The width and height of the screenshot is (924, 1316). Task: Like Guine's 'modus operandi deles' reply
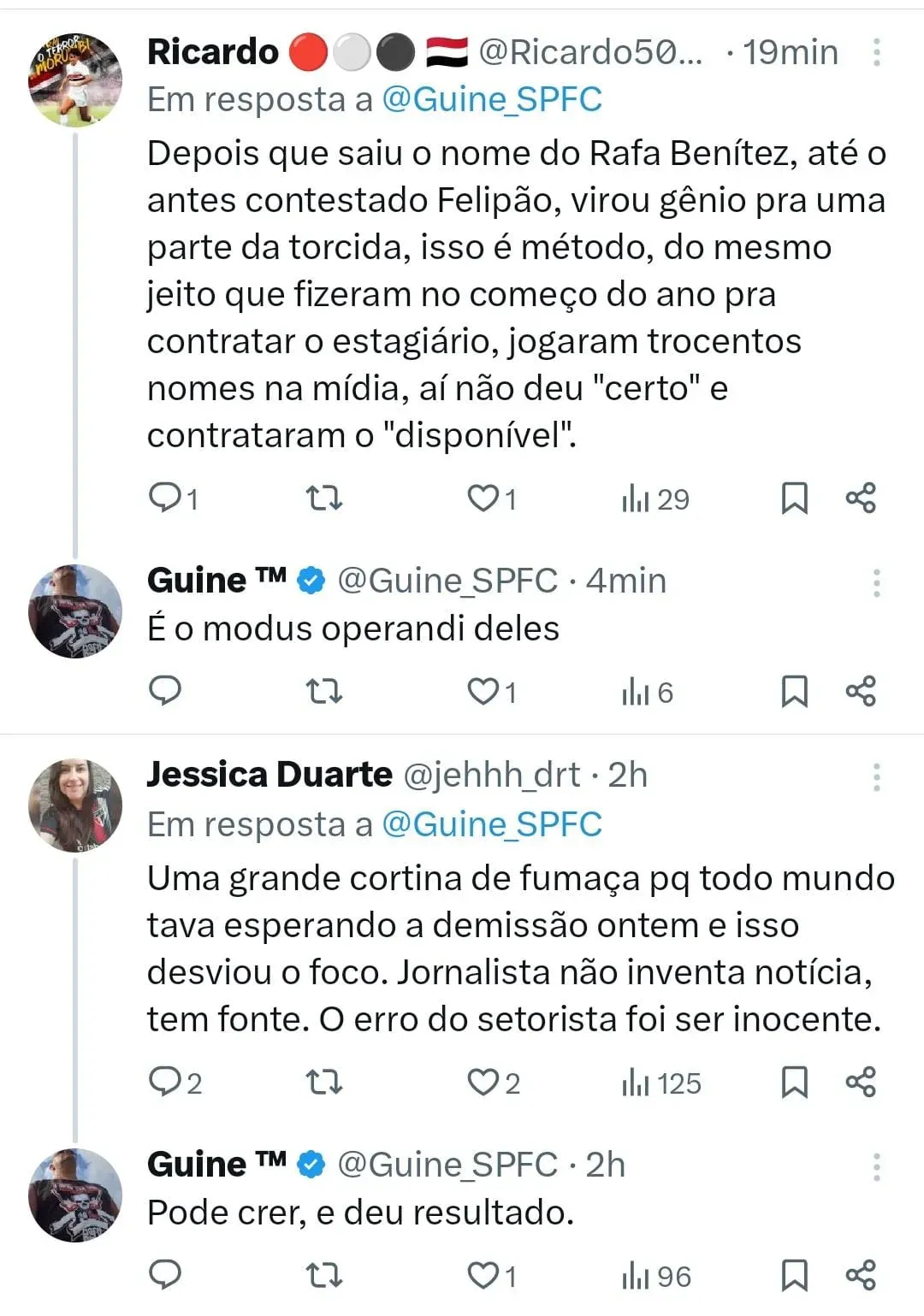point(483,691)
